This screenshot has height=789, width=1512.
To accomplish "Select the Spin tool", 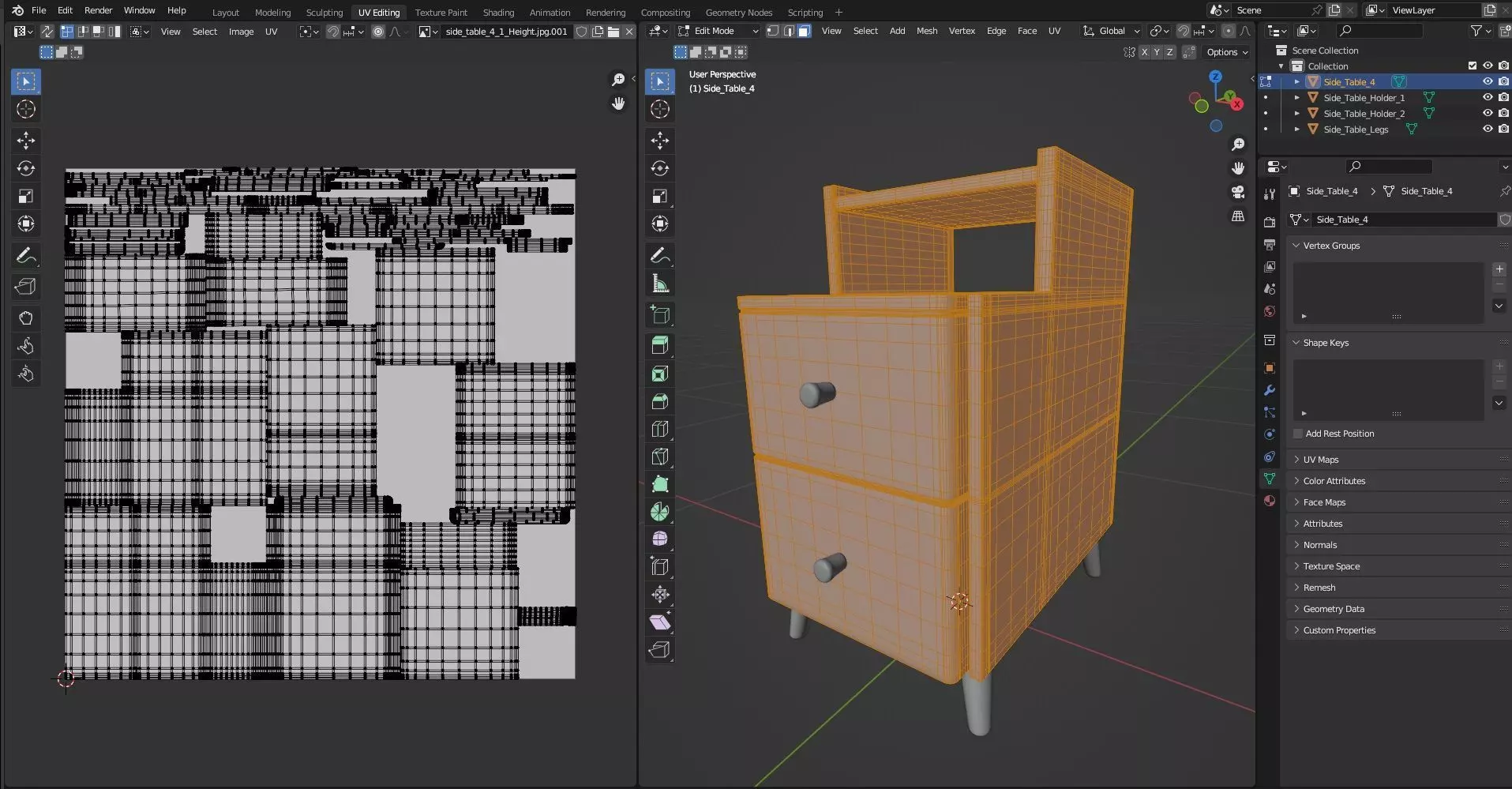I will 660,512.
